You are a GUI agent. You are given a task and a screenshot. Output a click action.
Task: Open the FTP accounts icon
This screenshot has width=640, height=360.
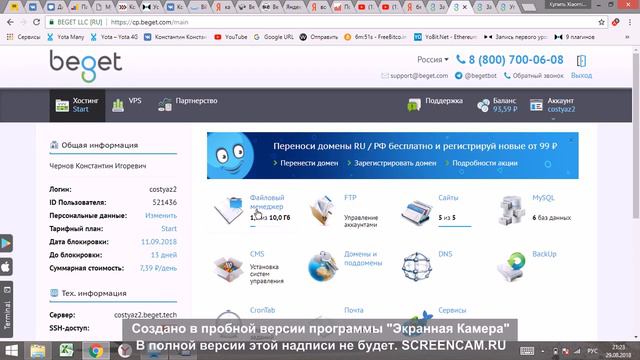(x=322, y=210)
